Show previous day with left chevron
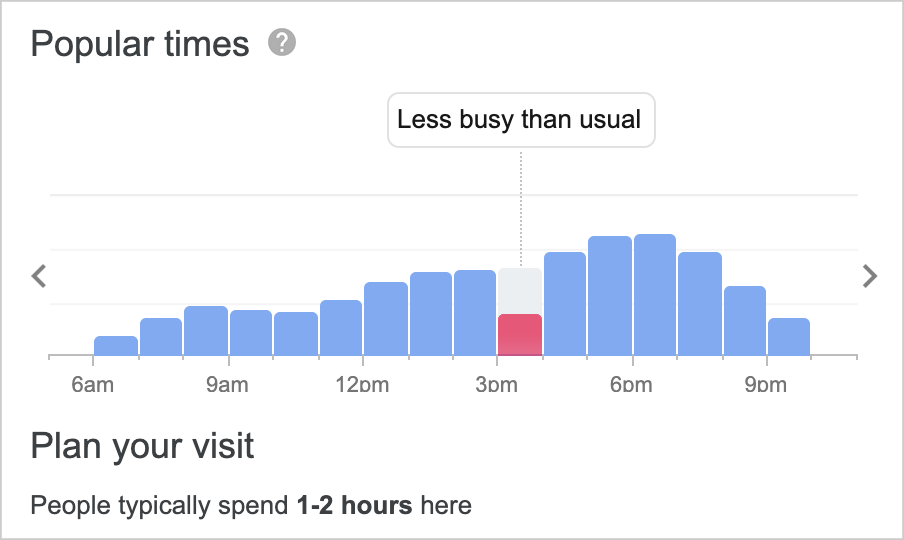Screen dimensions: 904x540 click(39, 276)
